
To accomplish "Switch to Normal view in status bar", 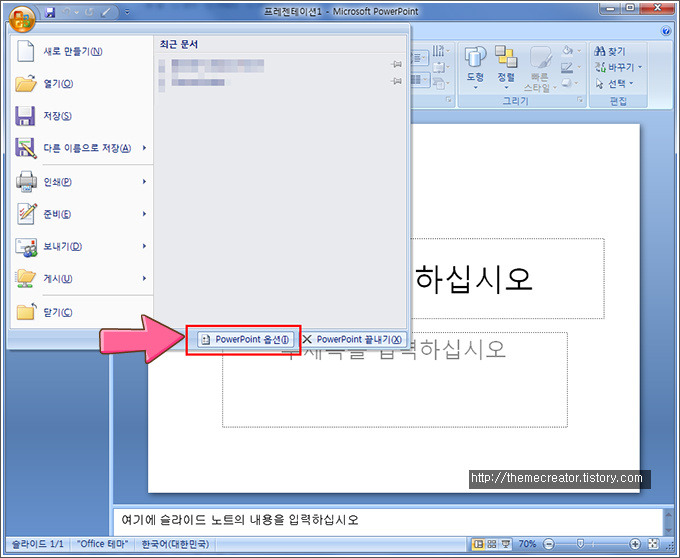I will coord(479,544).
